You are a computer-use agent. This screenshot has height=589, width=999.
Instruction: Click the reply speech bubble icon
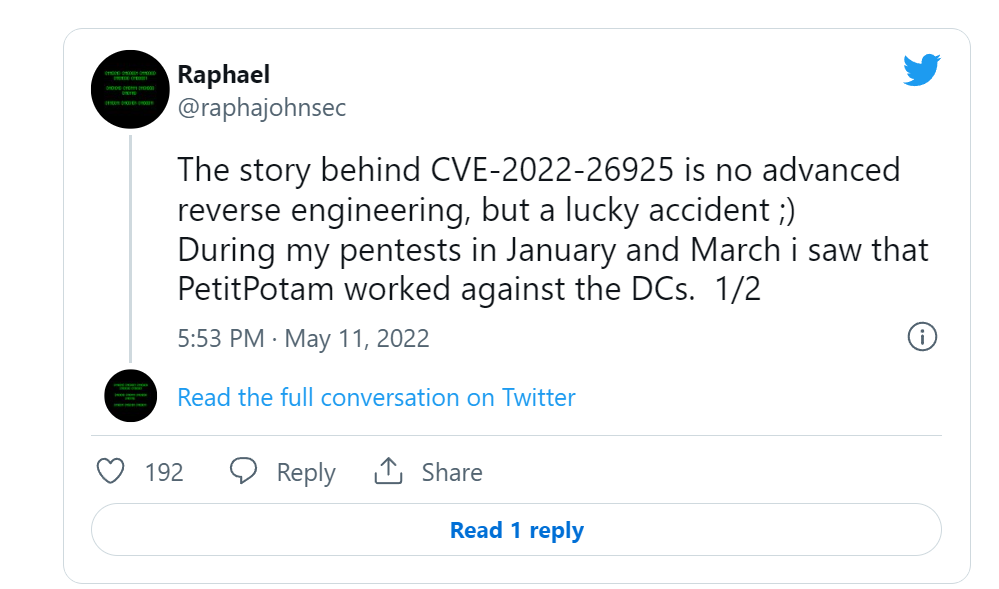243,471
